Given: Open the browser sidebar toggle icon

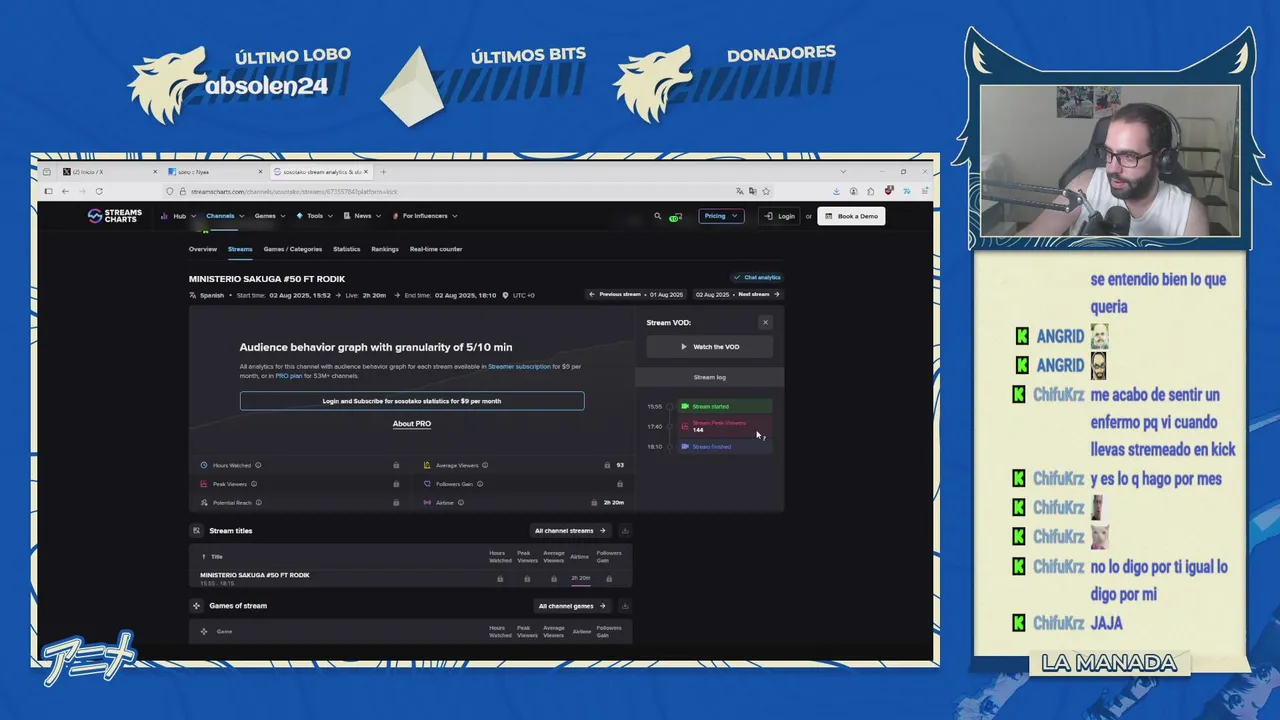Looking at the screenshot, I should point(48,191).
